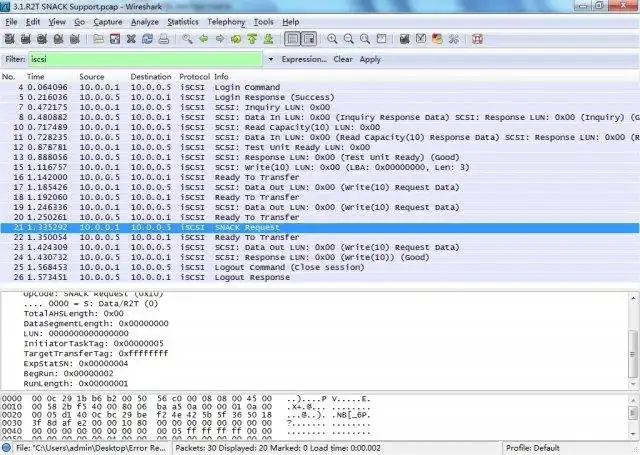
Task: Select packet 16 Ready To Transfer
Action: point(320,178)
